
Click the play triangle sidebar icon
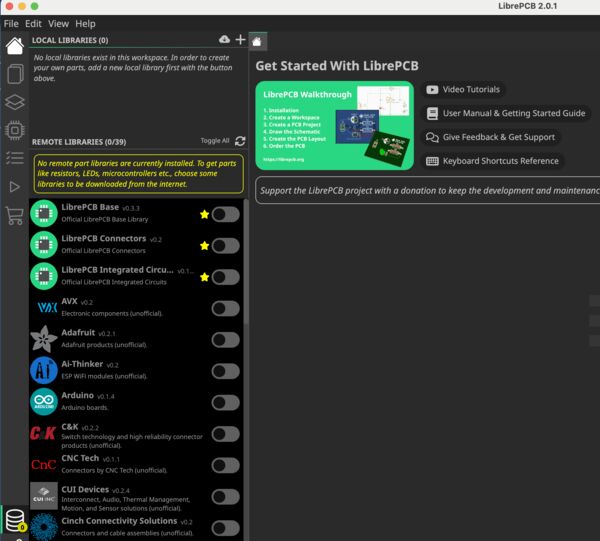click(15, 187)
